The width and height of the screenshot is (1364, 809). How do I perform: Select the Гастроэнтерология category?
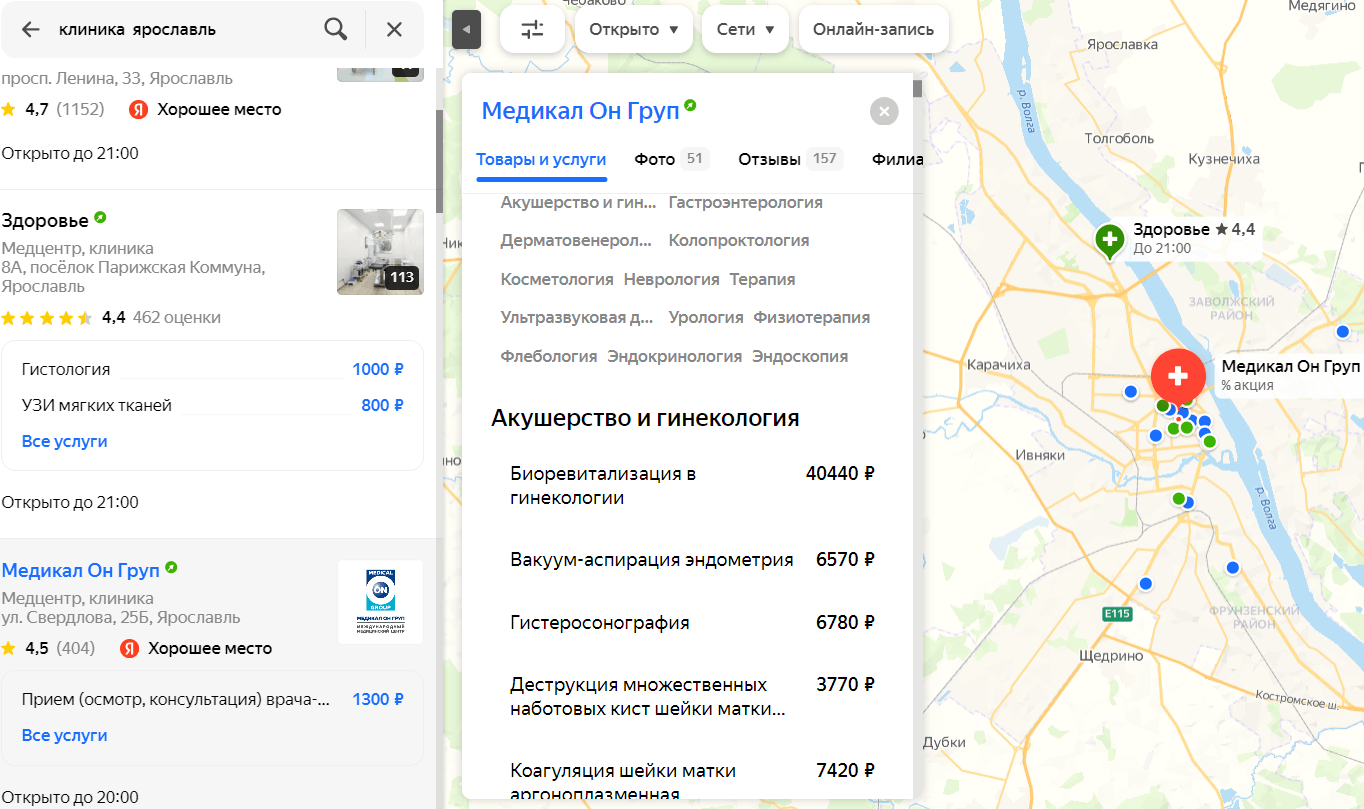tap(746, 203)
